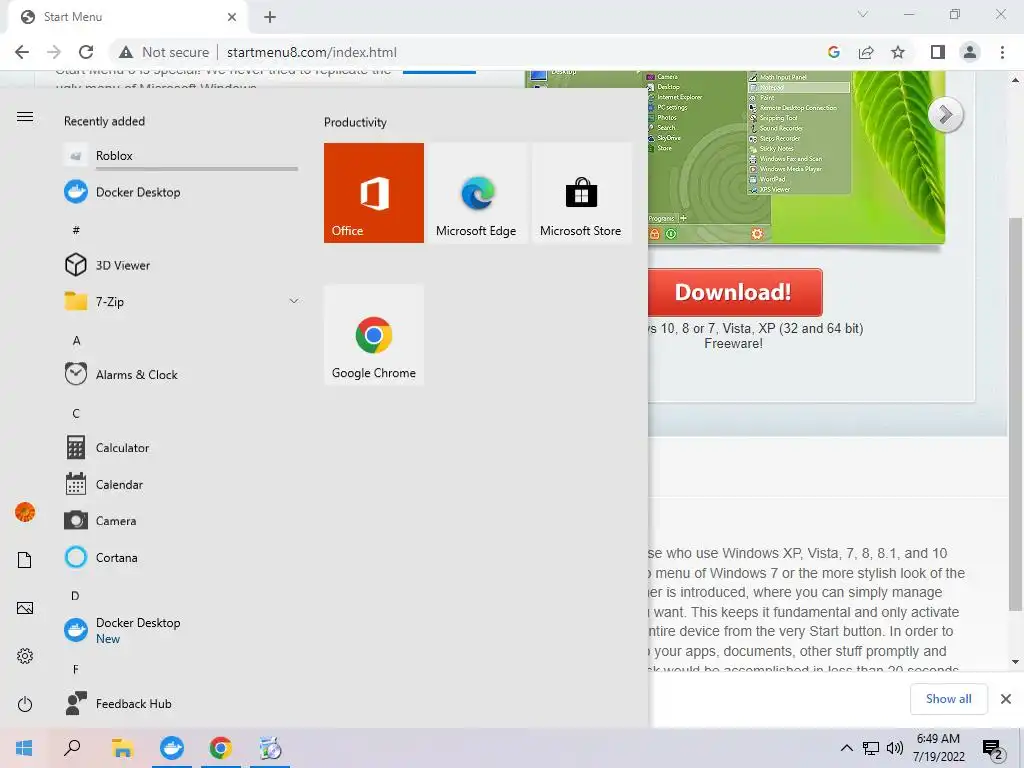Open the notification center icon
This screenshot has height=768, width=1024.
[993, 750]
